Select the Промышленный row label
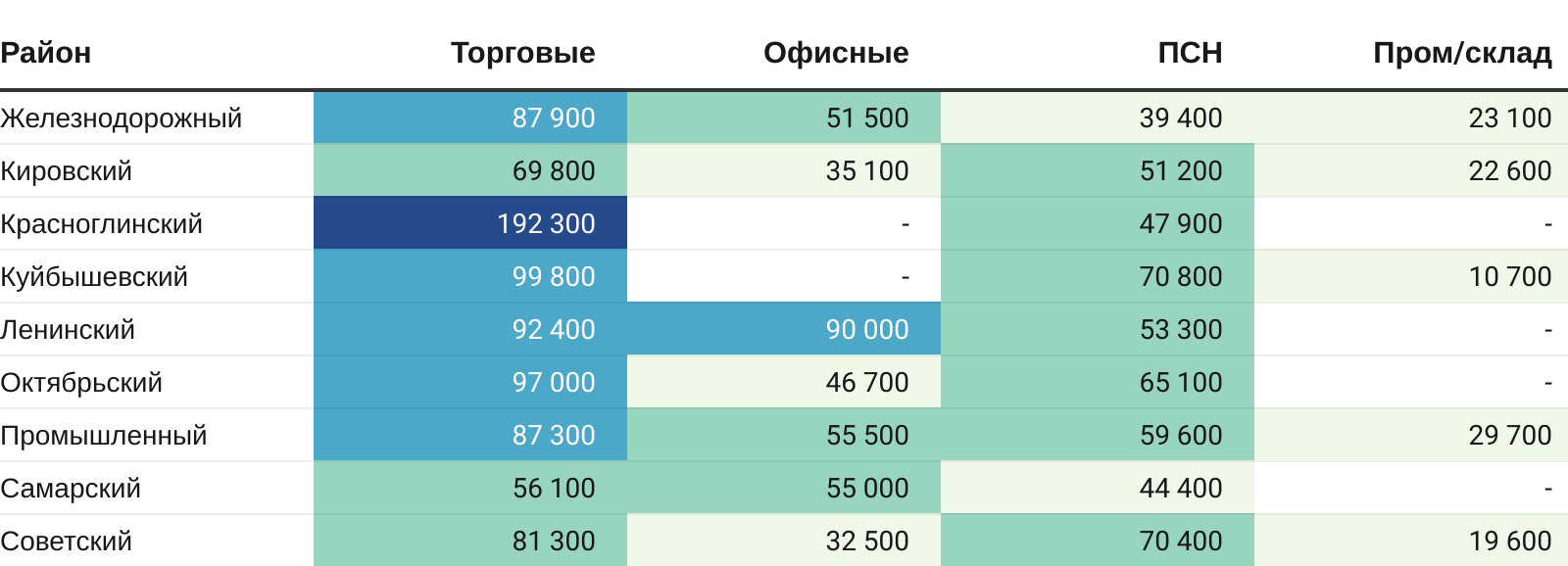The width and height of the screenshot is (1568, 566). click(104, 435)
